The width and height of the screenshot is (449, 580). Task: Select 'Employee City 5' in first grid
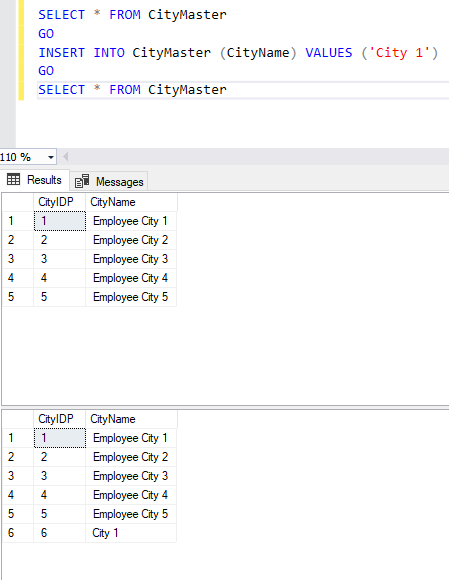pyautogui.click(x=131, y=297)
